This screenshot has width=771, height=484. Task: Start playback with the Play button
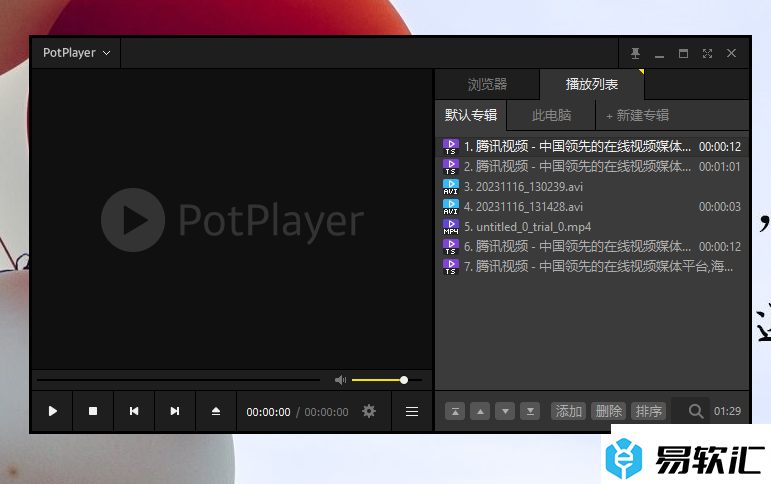tap(53, 411)
